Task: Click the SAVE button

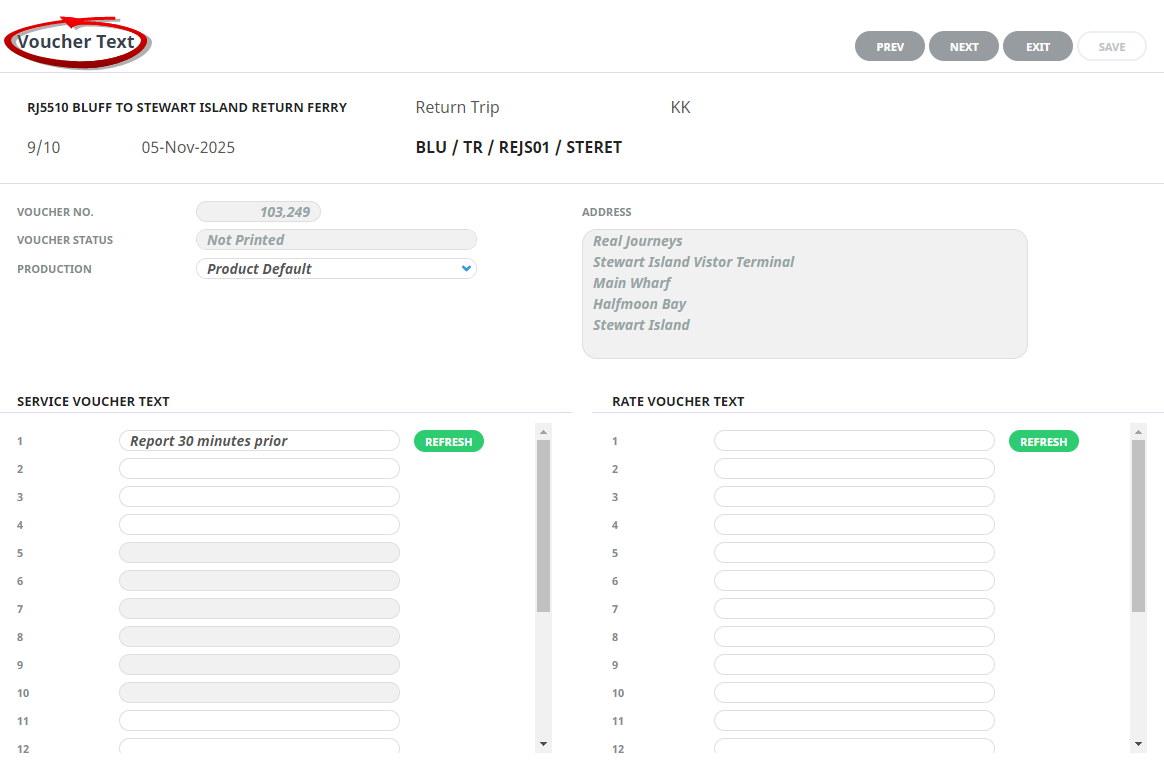Action: pyautogui.click(x=1111, y=47)
